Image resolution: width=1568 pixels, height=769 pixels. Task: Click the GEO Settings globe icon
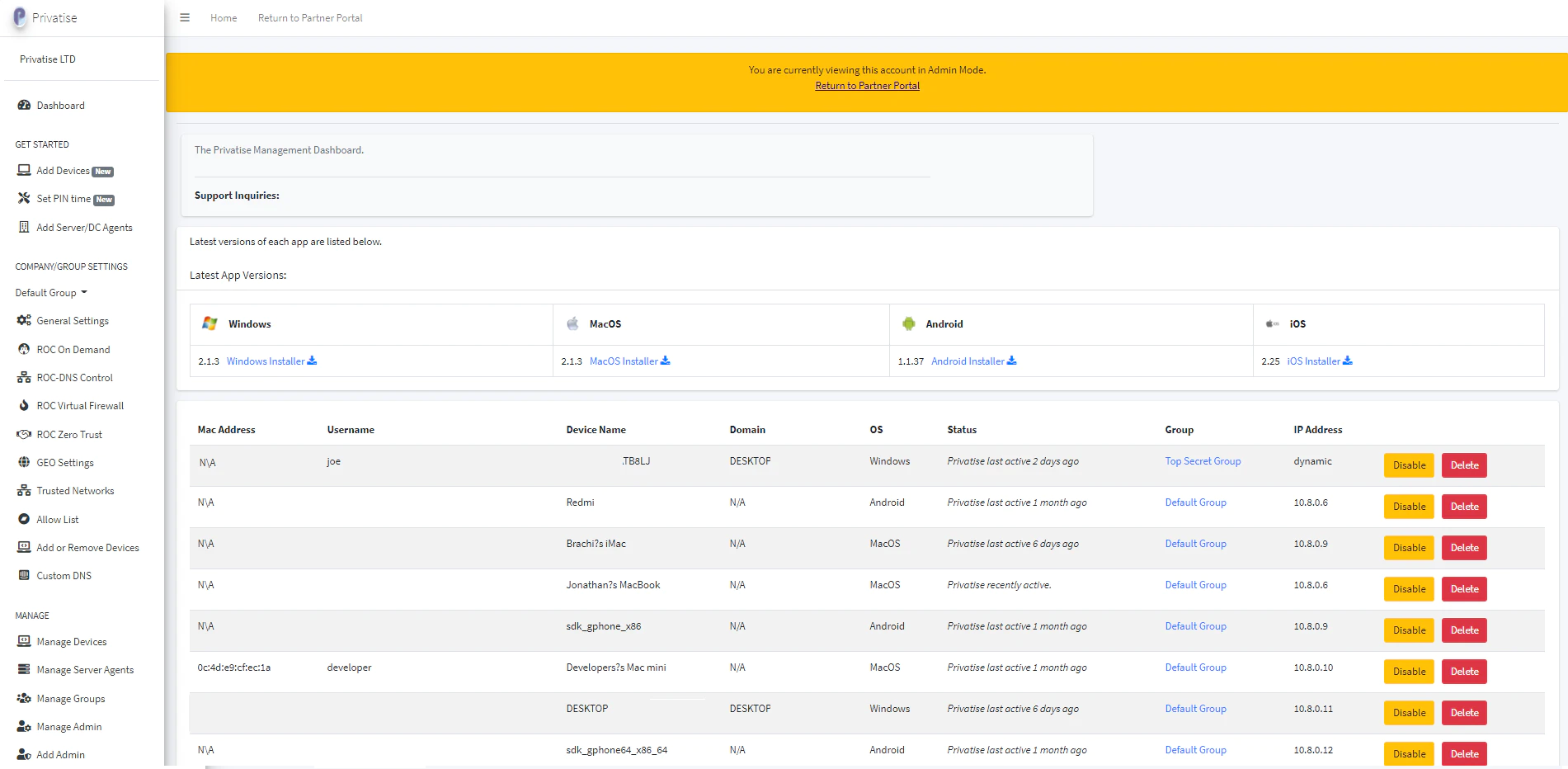[24, 463]
